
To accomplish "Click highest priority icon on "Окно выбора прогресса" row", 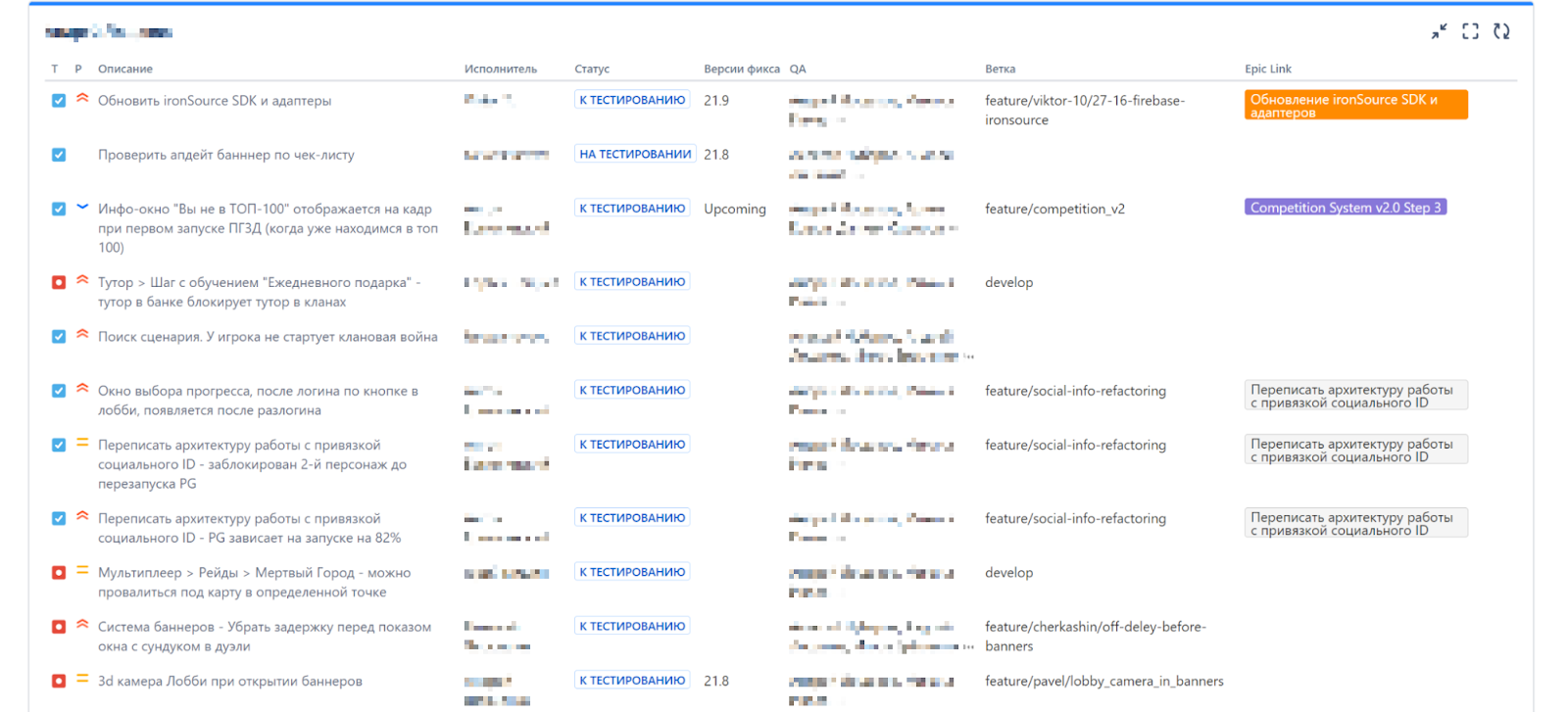I will click(x=82, y=389).
